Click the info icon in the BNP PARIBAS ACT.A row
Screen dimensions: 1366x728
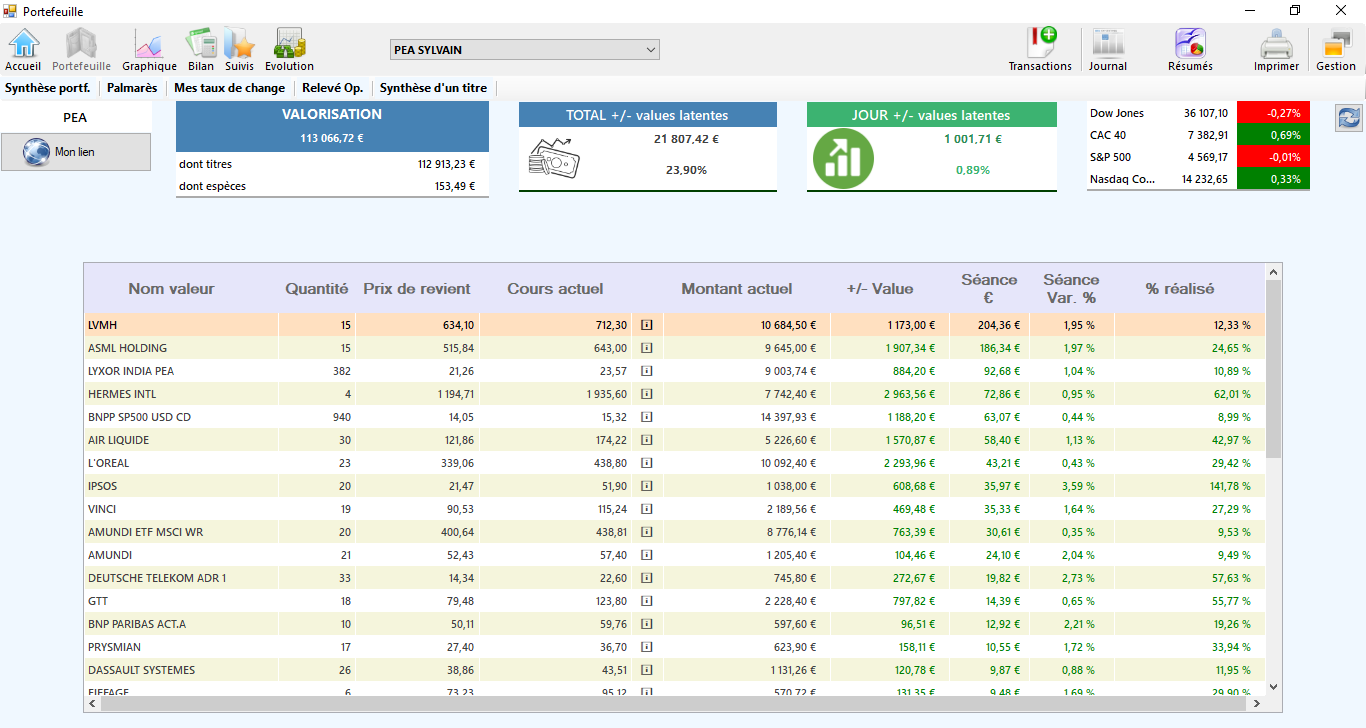(x=646, y=624)
